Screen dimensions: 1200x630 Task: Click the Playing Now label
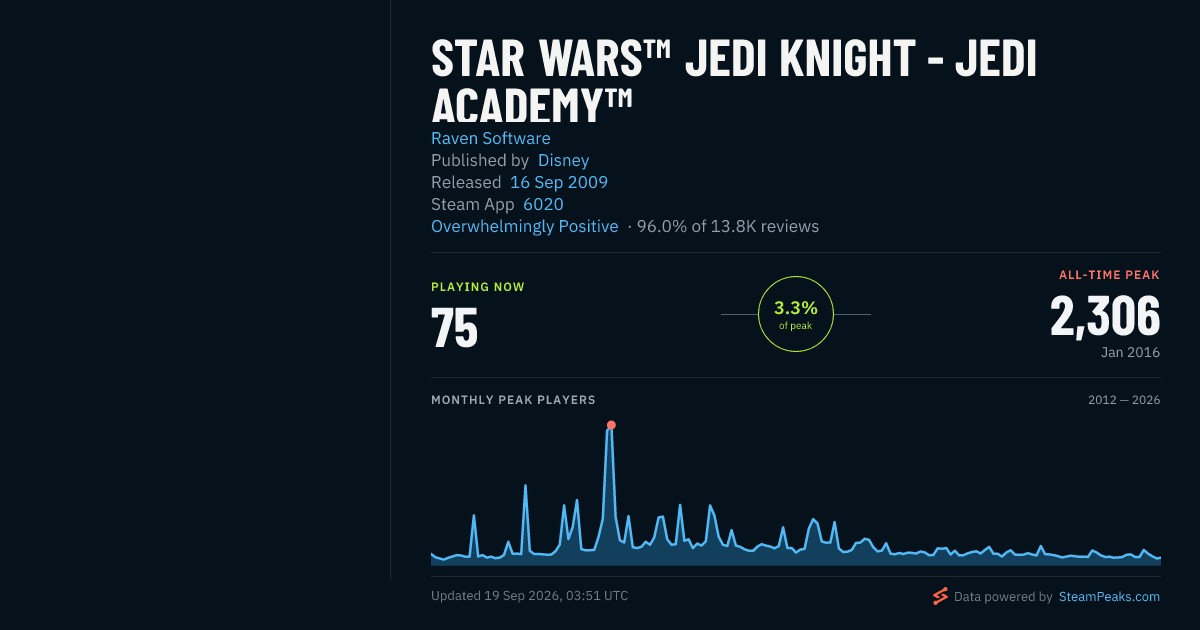coord(478,287)
